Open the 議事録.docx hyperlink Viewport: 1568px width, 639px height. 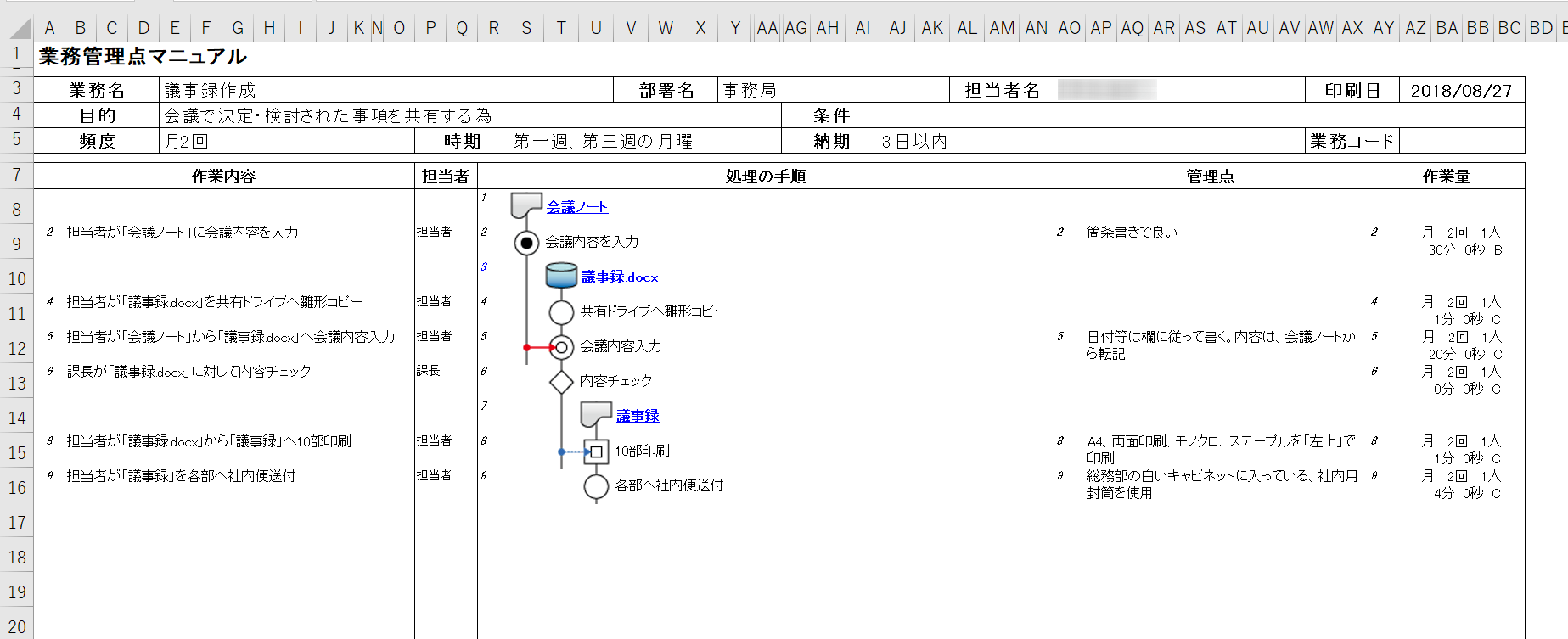tap(619, 277)
